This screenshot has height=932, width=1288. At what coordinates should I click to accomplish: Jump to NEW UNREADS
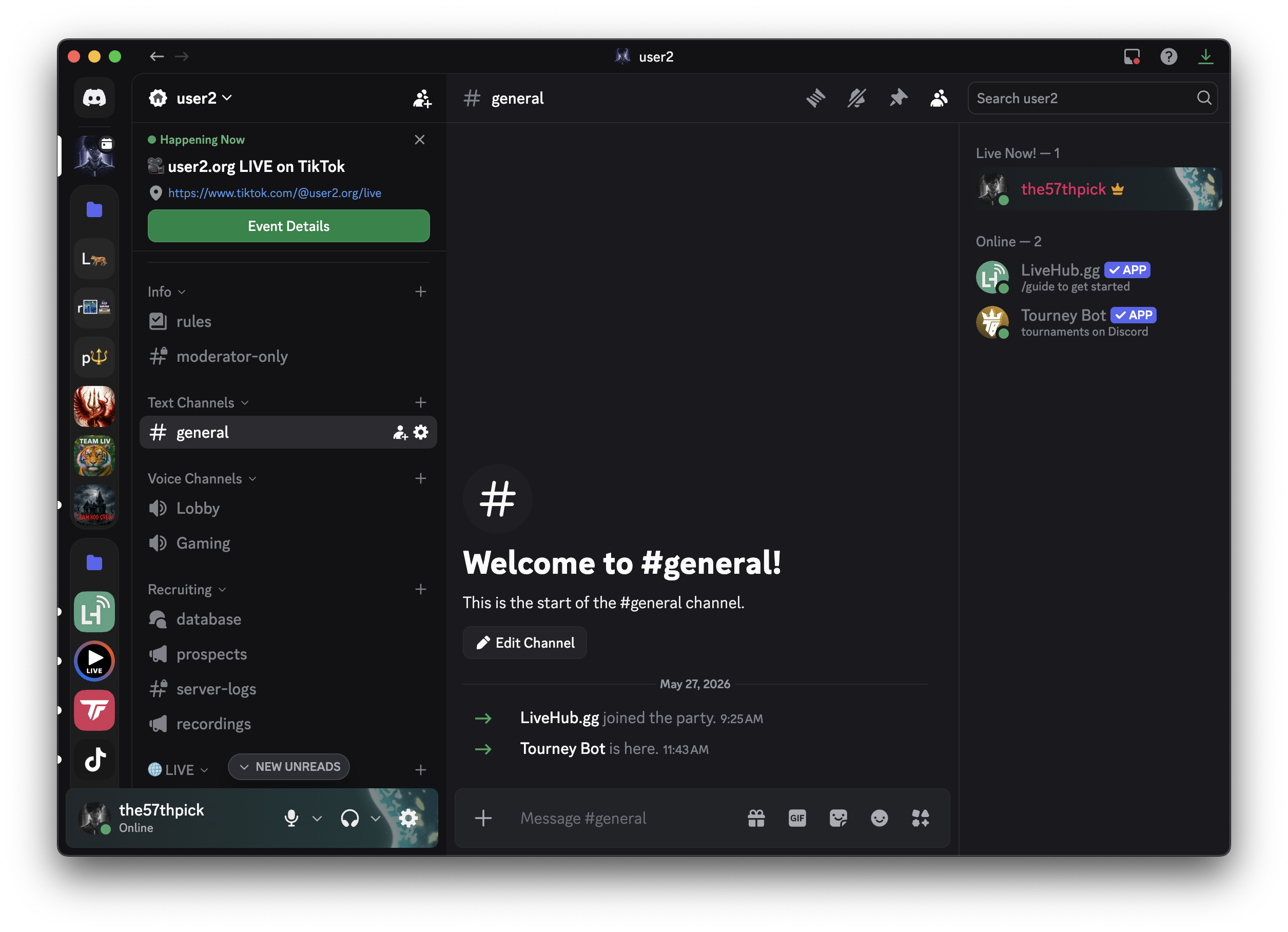(288, 767)
